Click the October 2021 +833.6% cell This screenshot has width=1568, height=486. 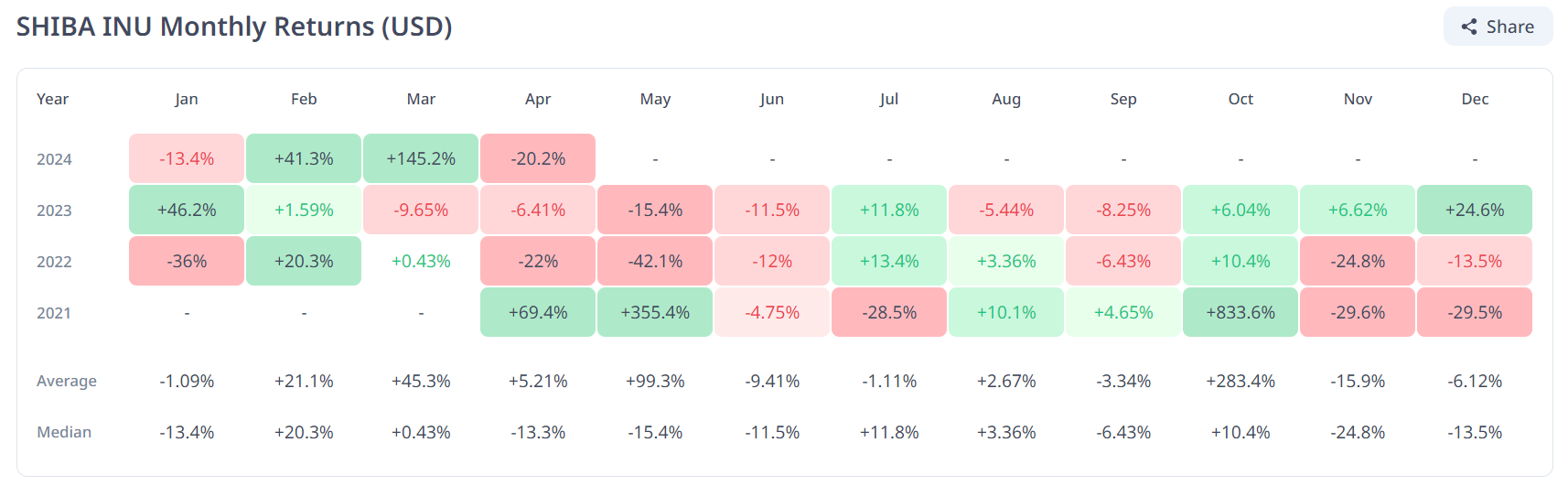(x=1240, y=312)
